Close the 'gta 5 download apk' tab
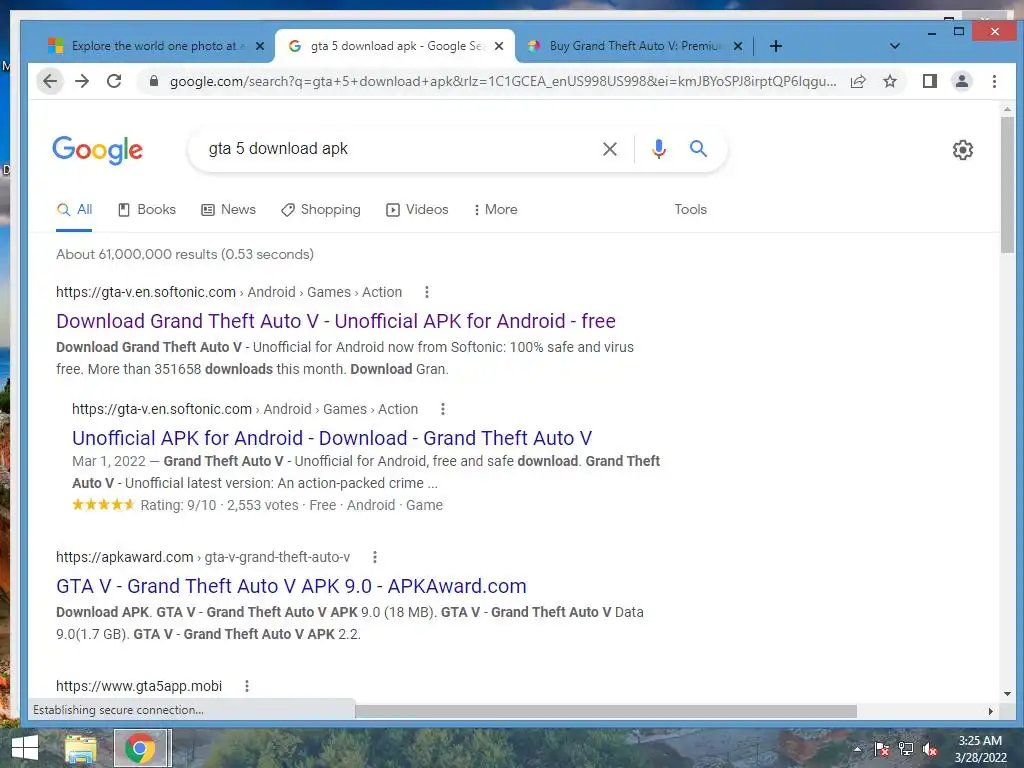 coord(499,46)
